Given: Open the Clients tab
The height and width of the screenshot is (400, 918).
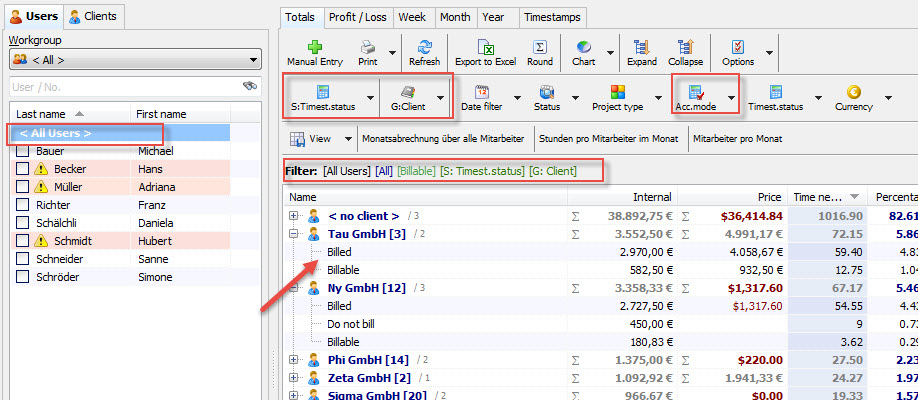Looking at the screenshot, I should click(93, 16).
